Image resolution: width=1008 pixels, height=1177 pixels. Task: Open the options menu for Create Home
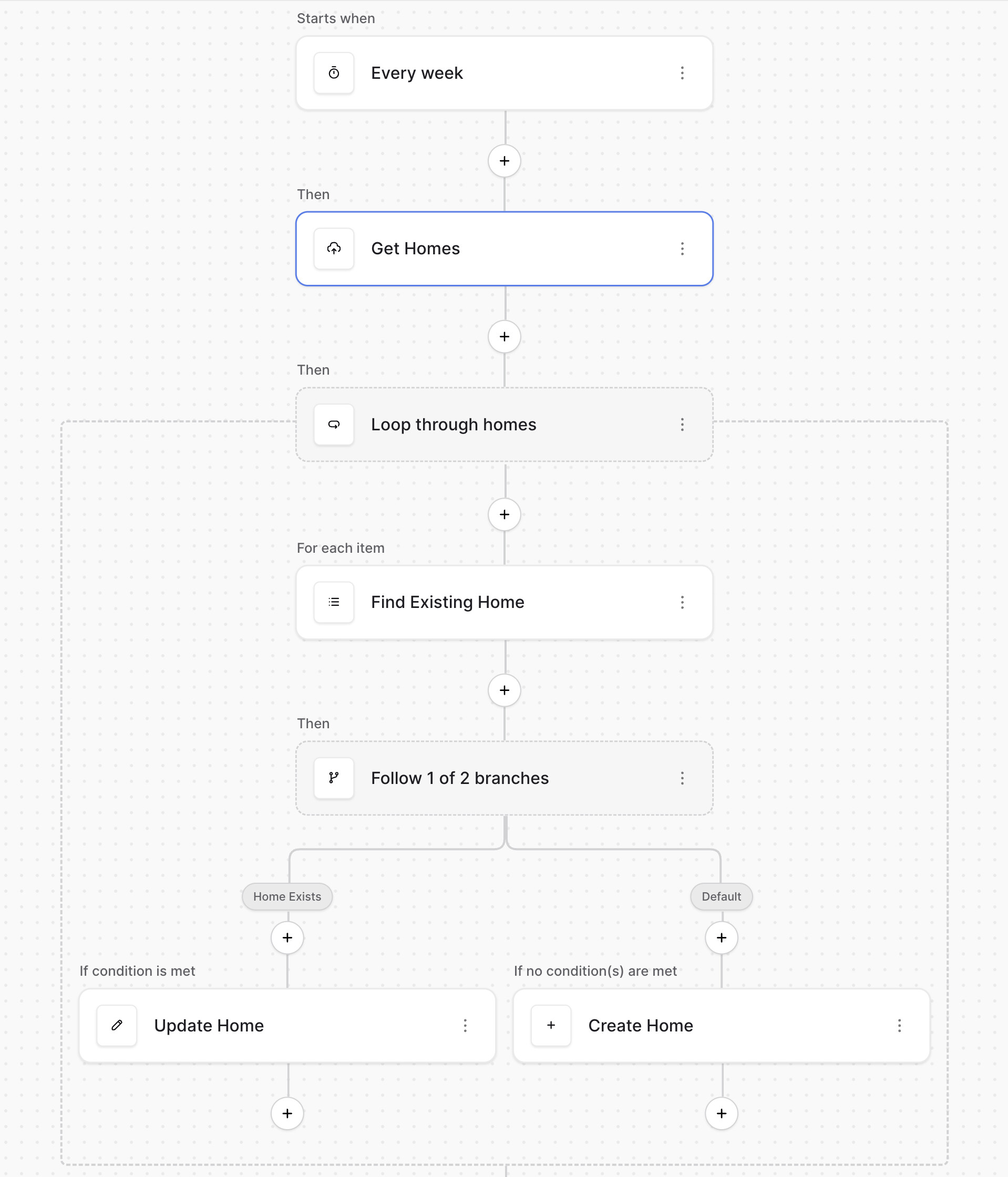click(x=899, y=1025)
